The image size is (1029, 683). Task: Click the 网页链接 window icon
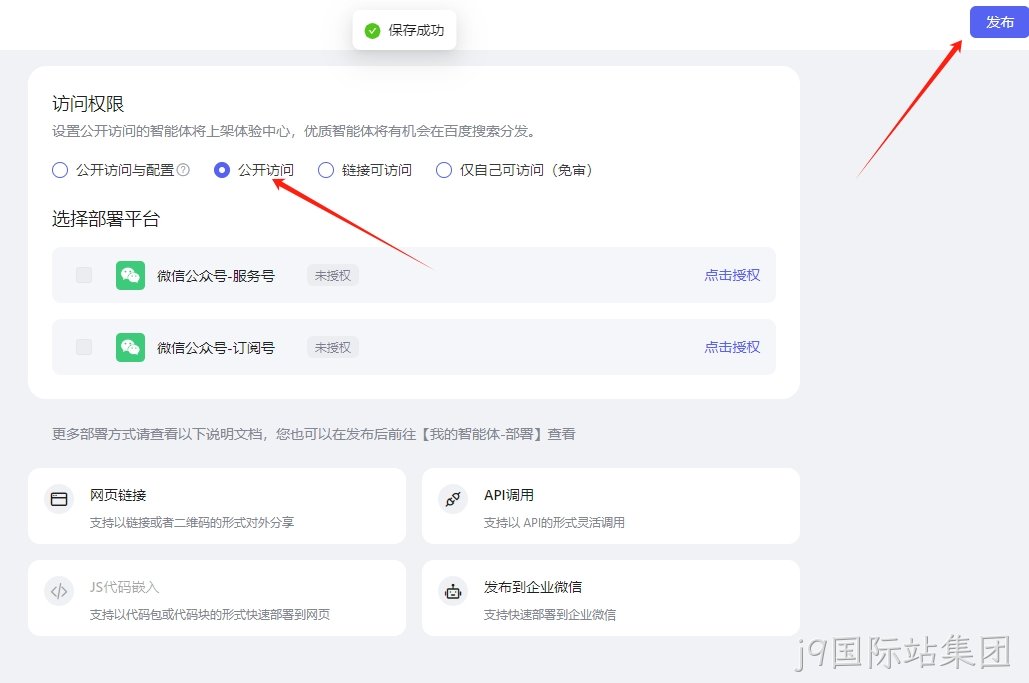59,499
